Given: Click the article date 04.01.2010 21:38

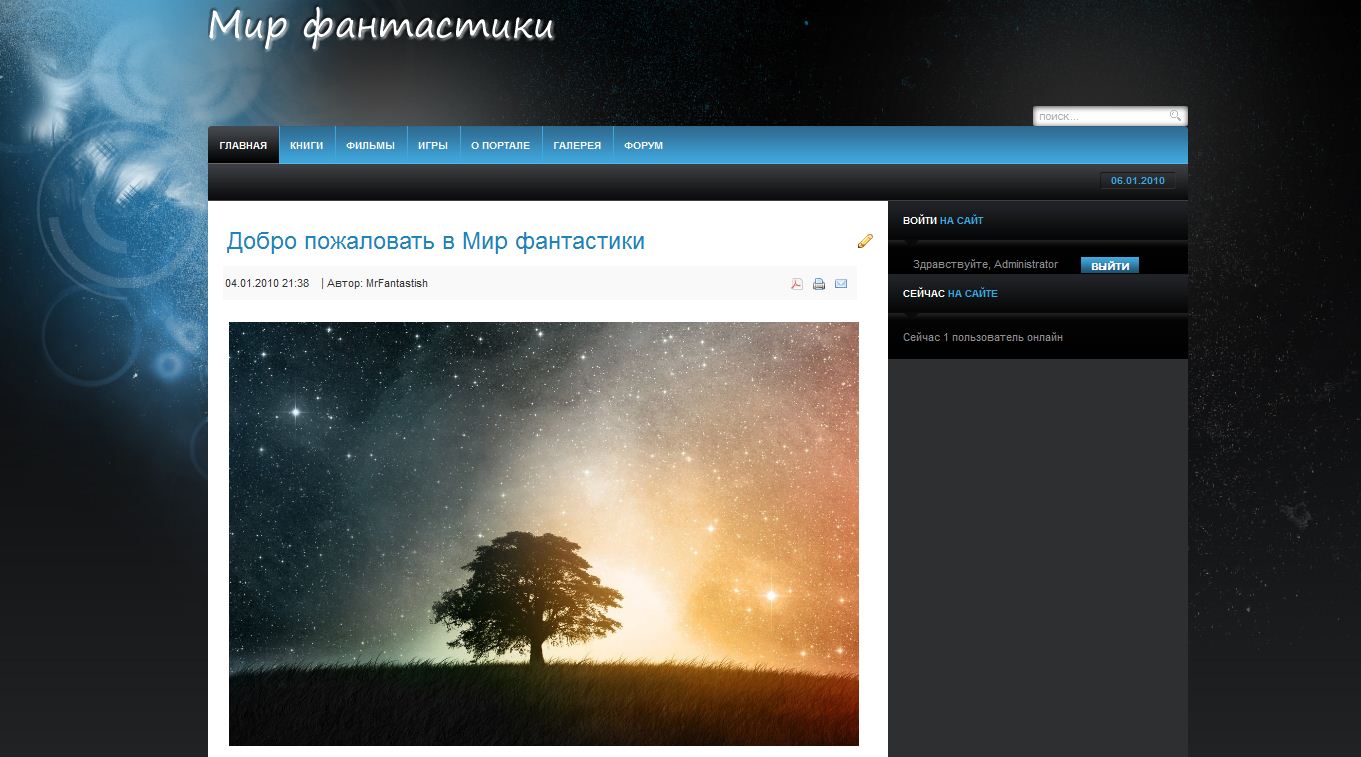Looking at the screenshot, I should (x=267, y=284).
